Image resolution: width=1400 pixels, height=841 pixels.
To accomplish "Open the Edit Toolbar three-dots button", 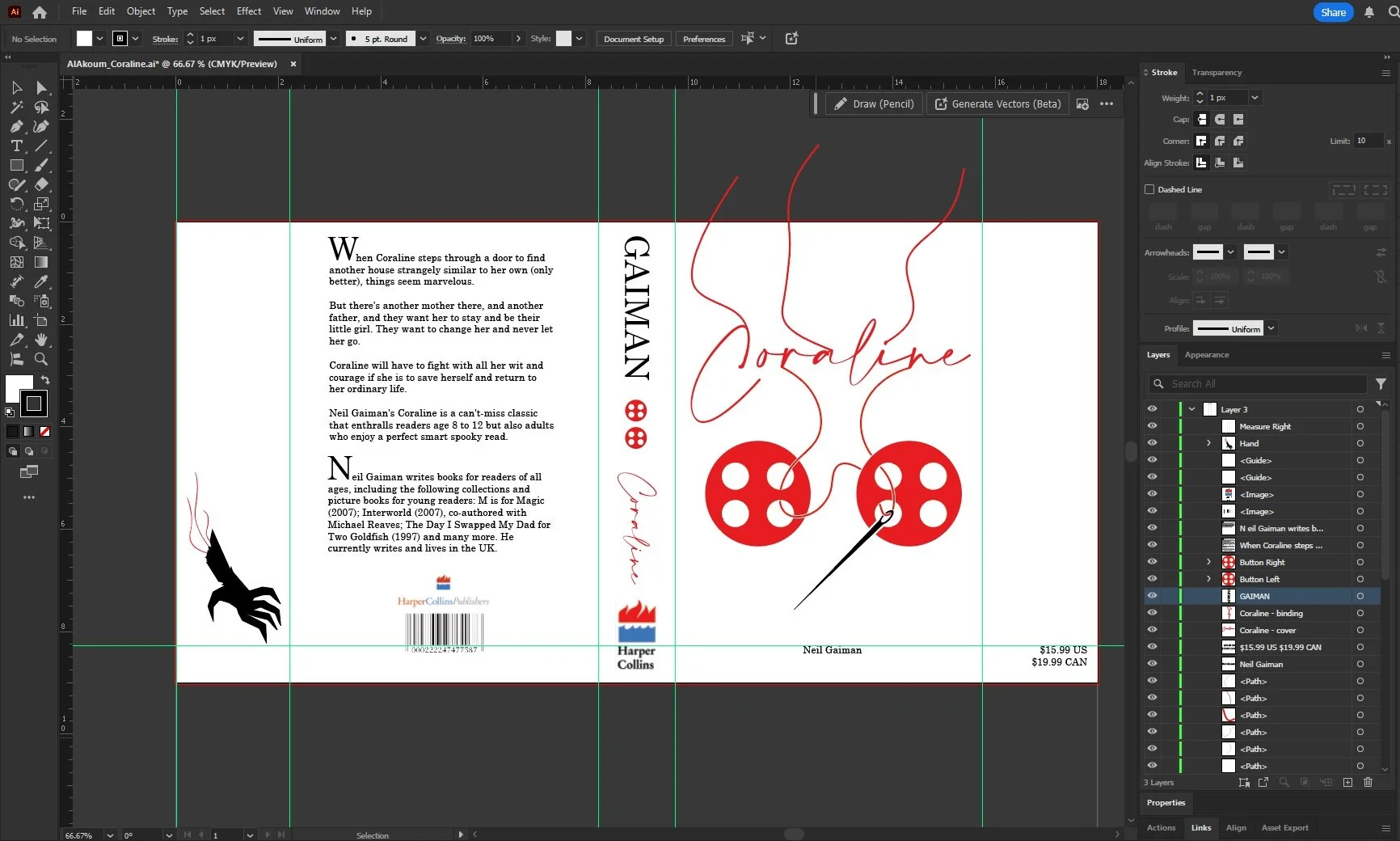I will [29, 497].
